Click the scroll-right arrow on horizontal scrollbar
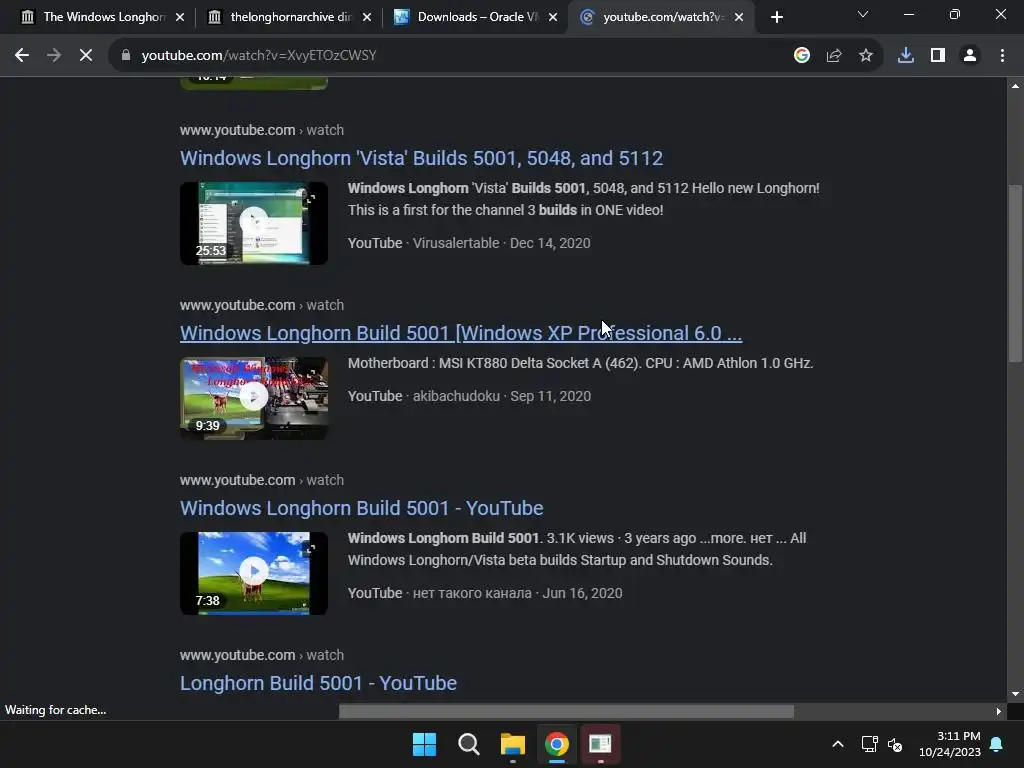Screen dimensions: 1024x768 tap(999, 711)
